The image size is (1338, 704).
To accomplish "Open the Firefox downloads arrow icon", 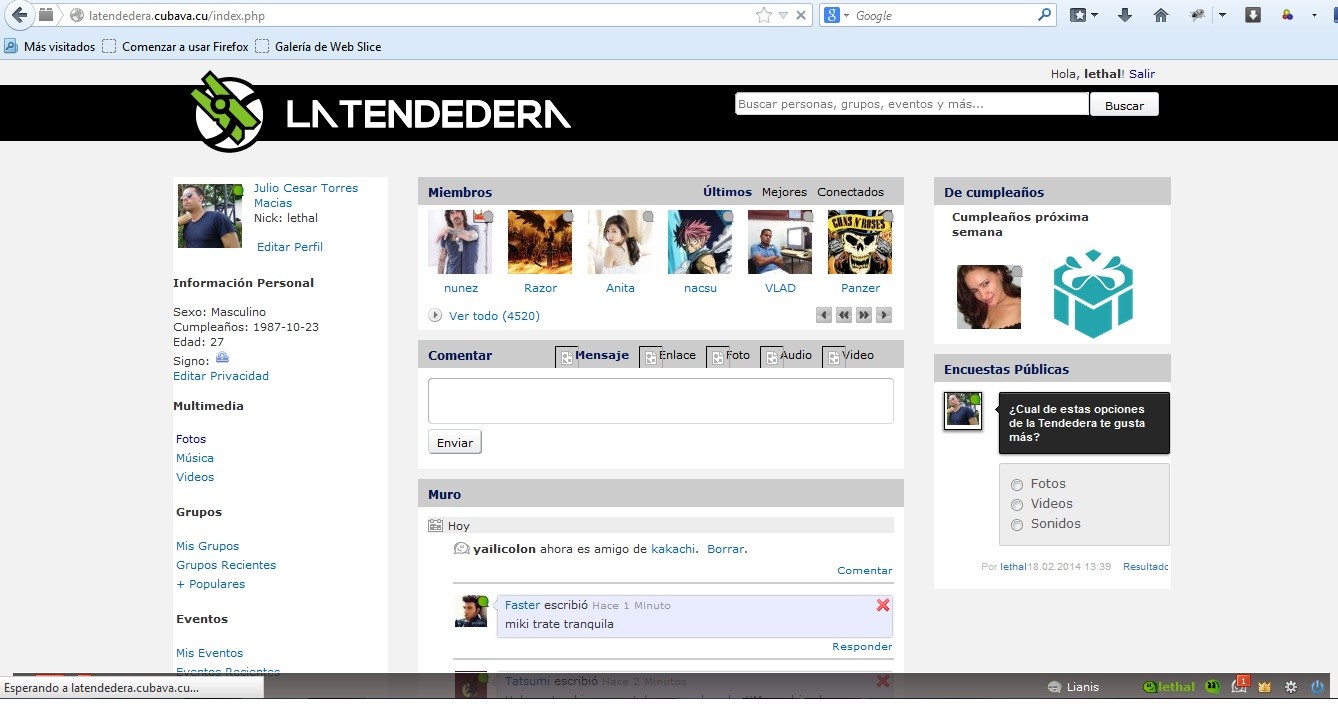I will [1125, 15].
